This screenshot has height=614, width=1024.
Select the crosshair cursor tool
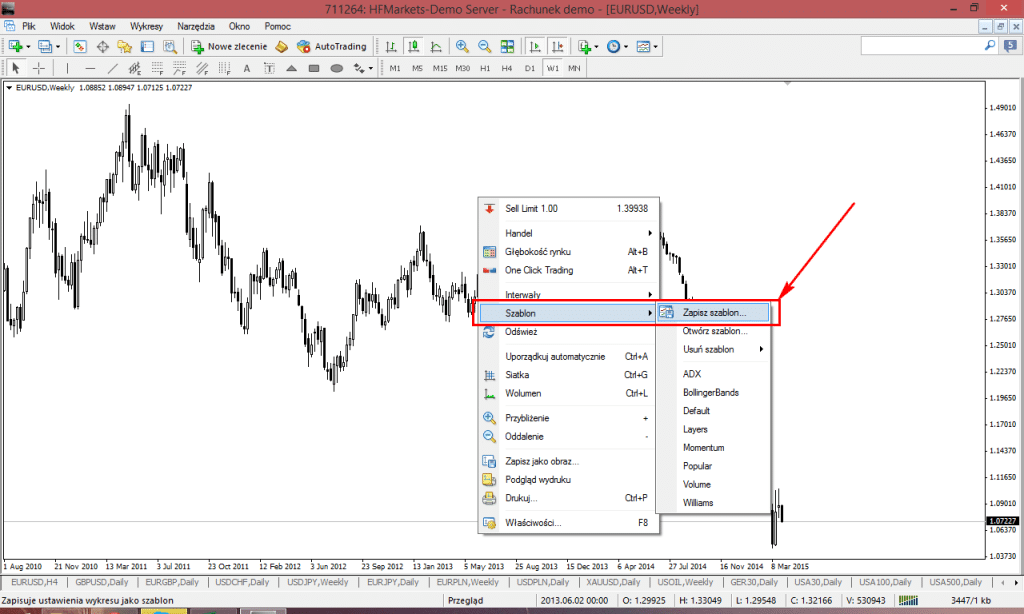click(x=39, y=68)
